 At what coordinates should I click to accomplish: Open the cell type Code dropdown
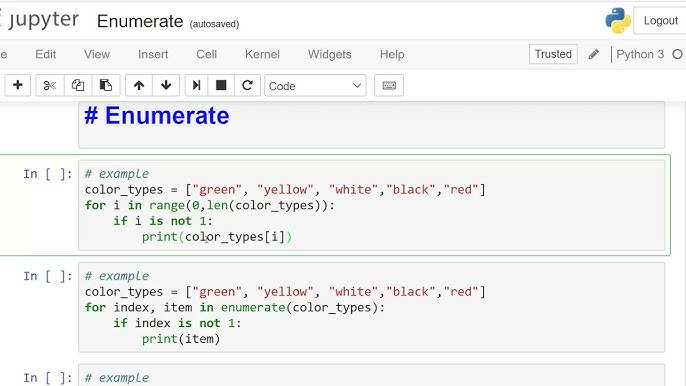(x=315, y=86)
